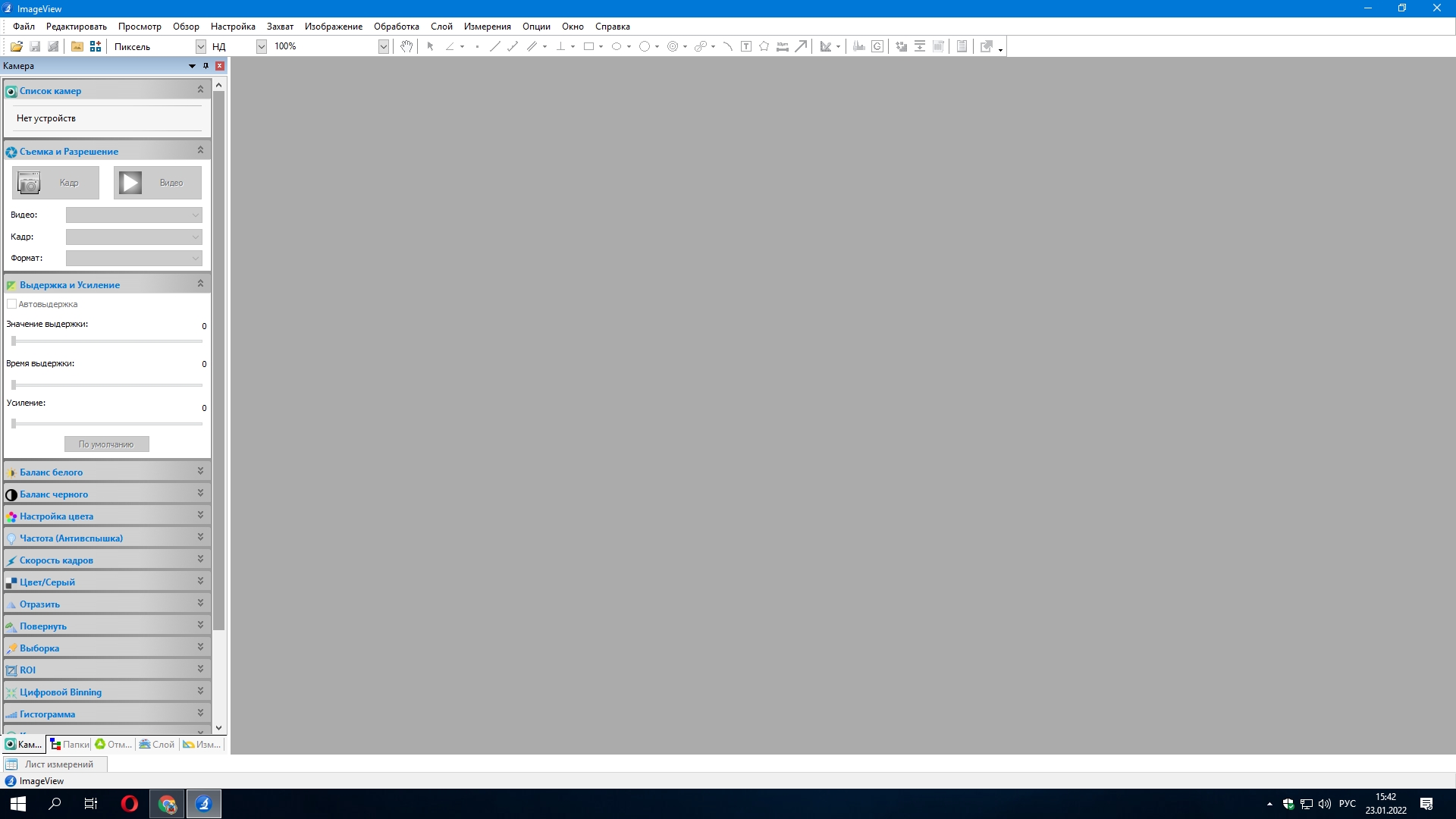The image size is (1456, 819).
Task: Open the Измерения menu
Action: point(487,27)
